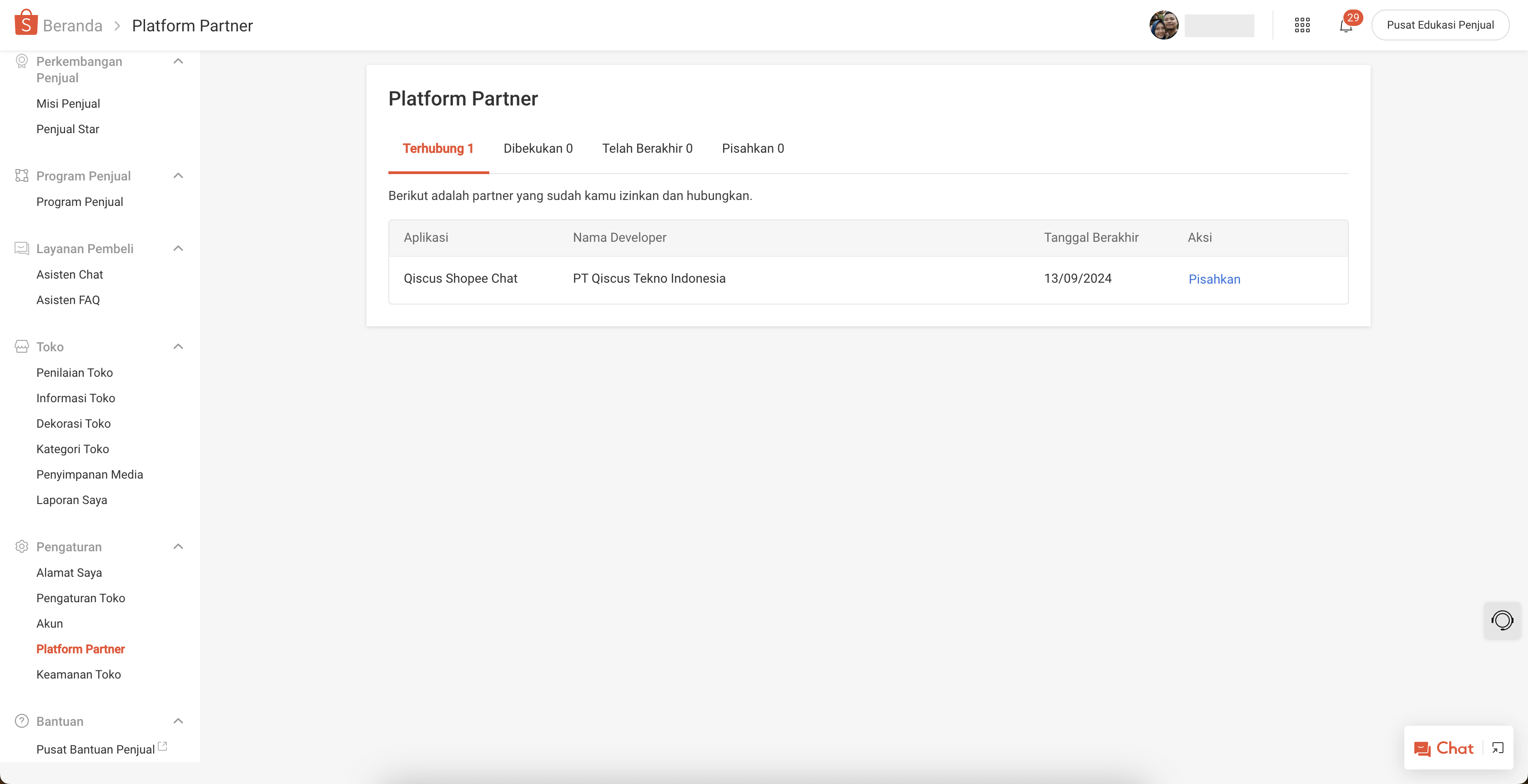The height and width of the screenshot is (784, 1528).
Task: Open Pusat Edukasi Penjual button
Action: coord(1440,25)
